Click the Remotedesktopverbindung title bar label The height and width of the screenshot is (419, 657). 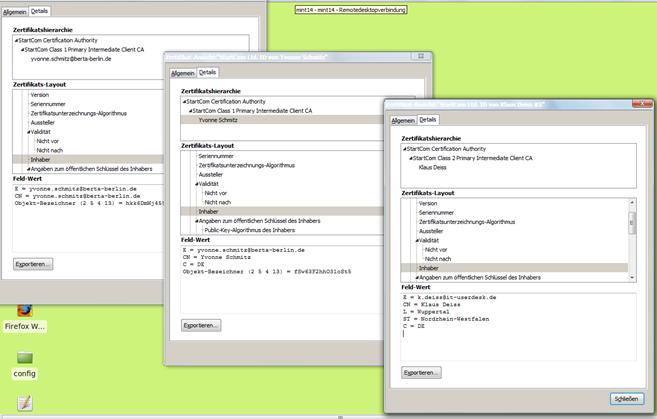351,10
